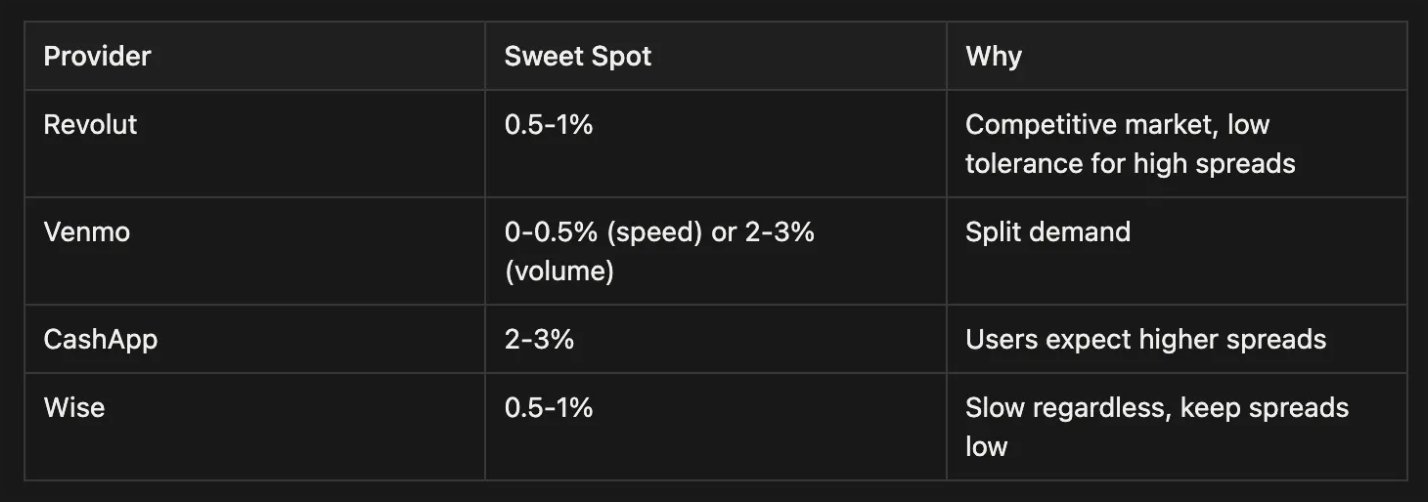Click the Sweet Spot column header
Viewport: 1428px width, 502px height.
pos(577,56)
